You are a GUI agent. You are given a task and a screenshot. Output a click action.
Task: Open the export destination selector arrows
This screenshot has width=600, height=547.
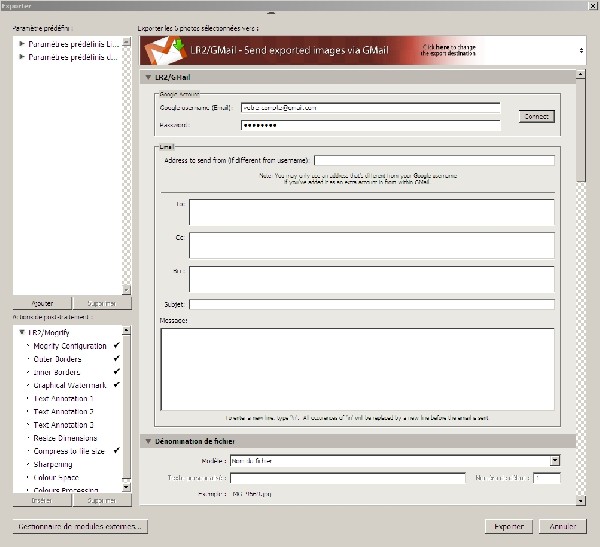(581, 49)
